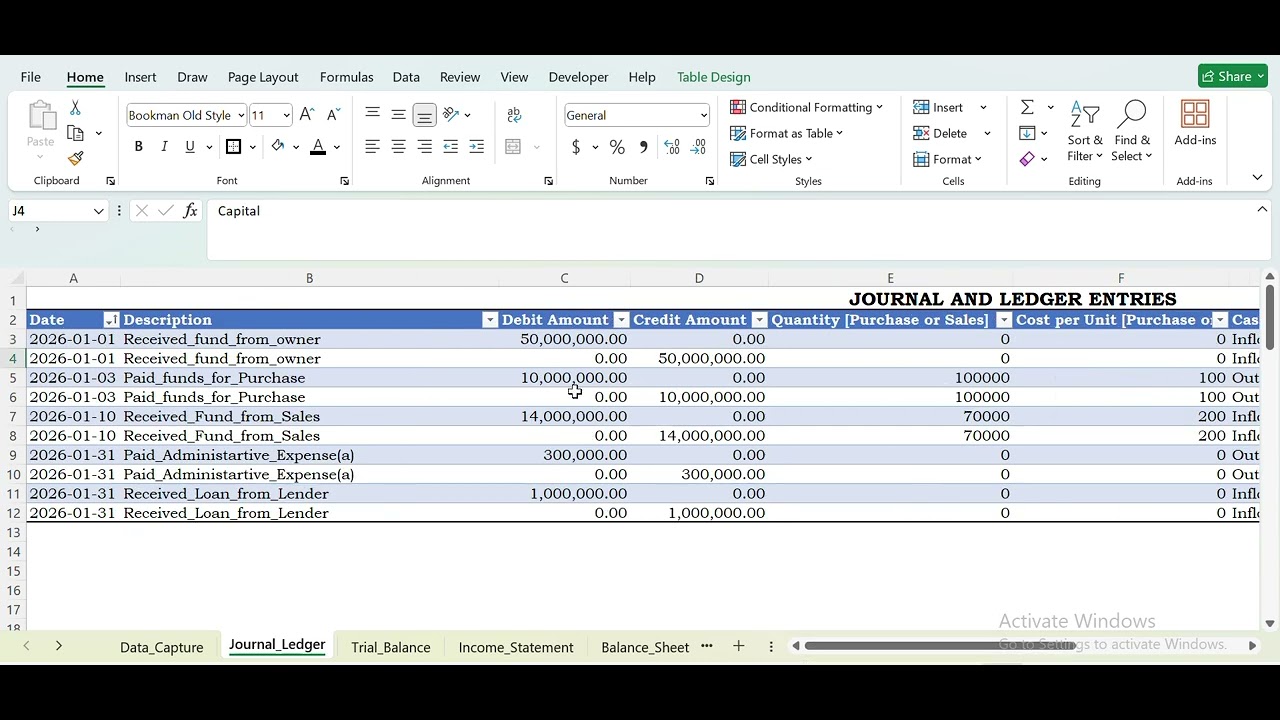Toggle Center horizontal alignment
This screenshot has width=1280, height=720.
click(x=398, y=147)
